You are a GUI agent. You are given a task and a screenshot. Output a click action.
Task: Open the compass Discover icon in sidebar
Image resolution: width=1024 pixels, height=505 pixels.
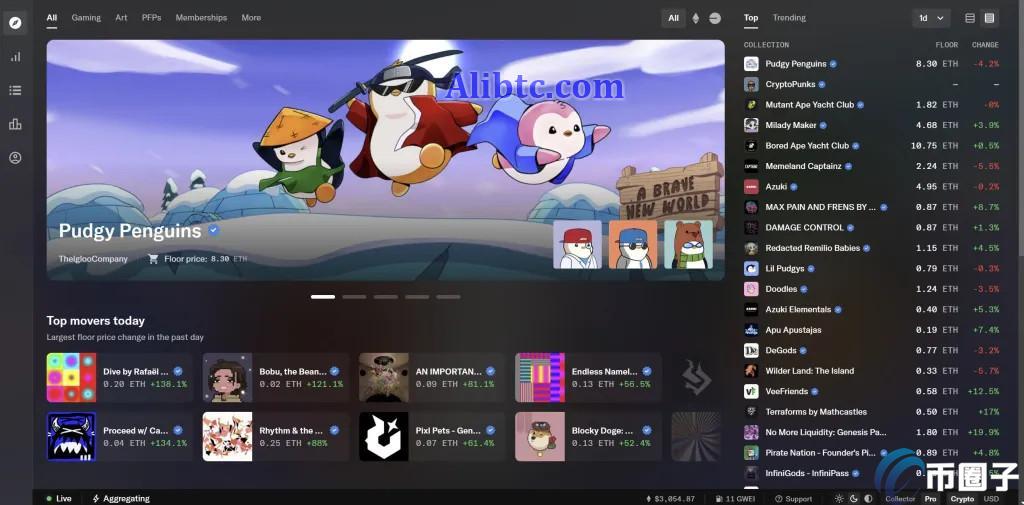pos(15,23)
